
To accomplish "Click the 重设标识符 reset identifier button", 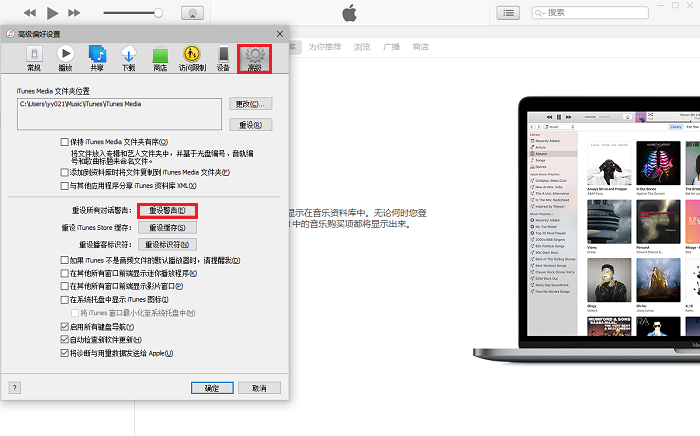I will coord(167,245).
